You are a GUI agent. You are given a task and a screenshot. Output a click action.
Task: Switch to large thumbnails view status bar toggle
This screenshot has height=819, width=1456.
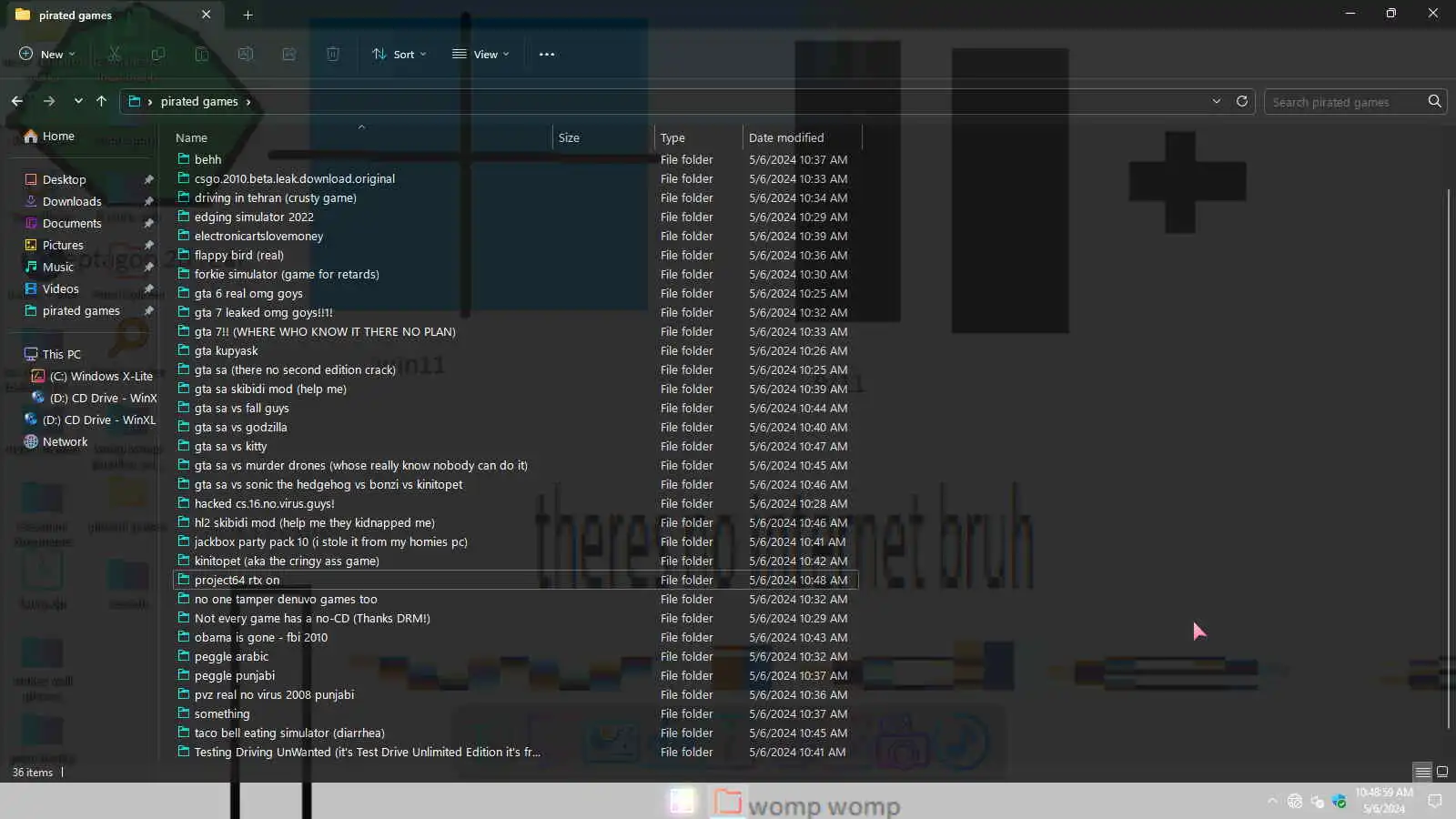[x=1442, y=772]
